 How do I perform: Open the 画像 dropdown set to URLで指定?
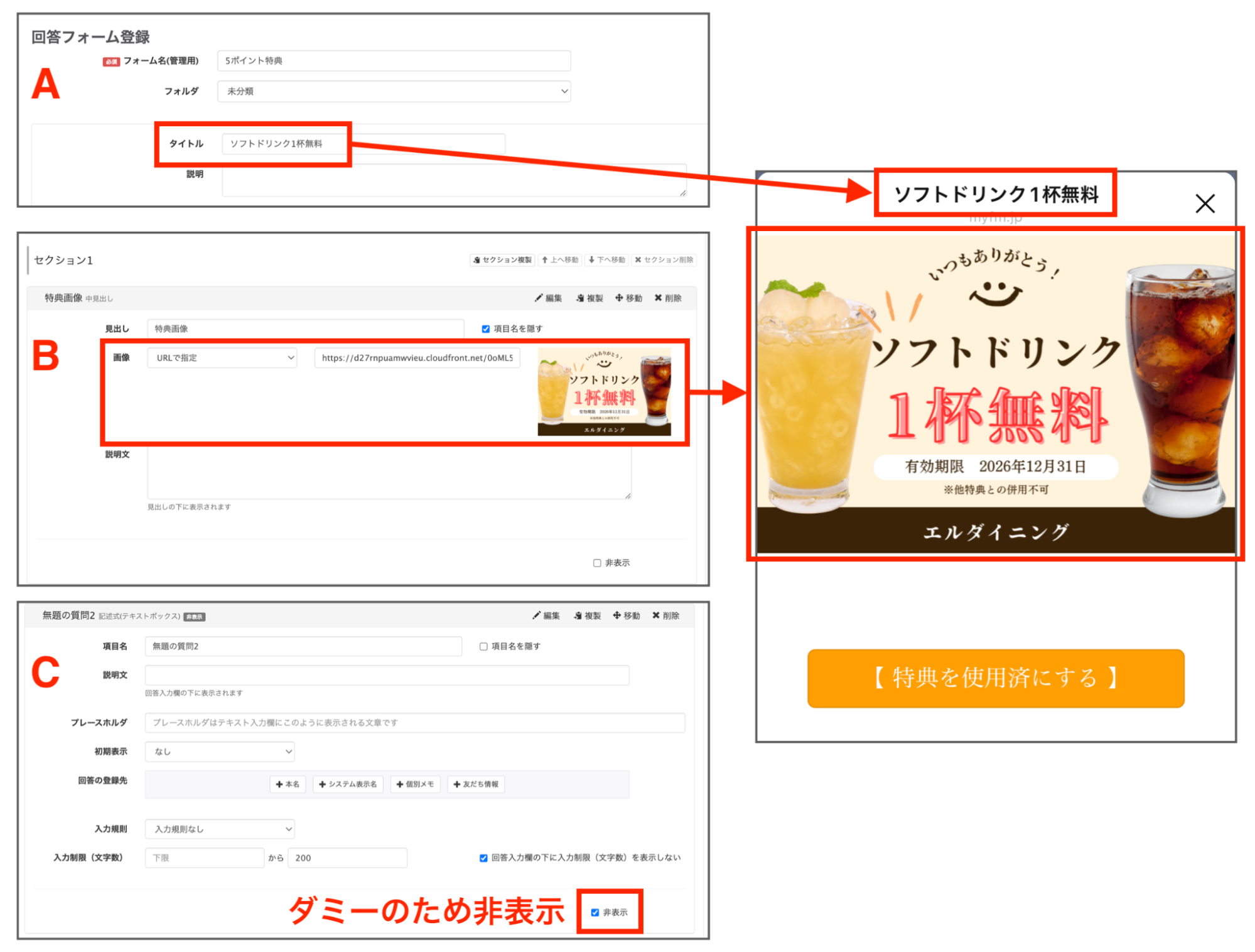point(222,358)
